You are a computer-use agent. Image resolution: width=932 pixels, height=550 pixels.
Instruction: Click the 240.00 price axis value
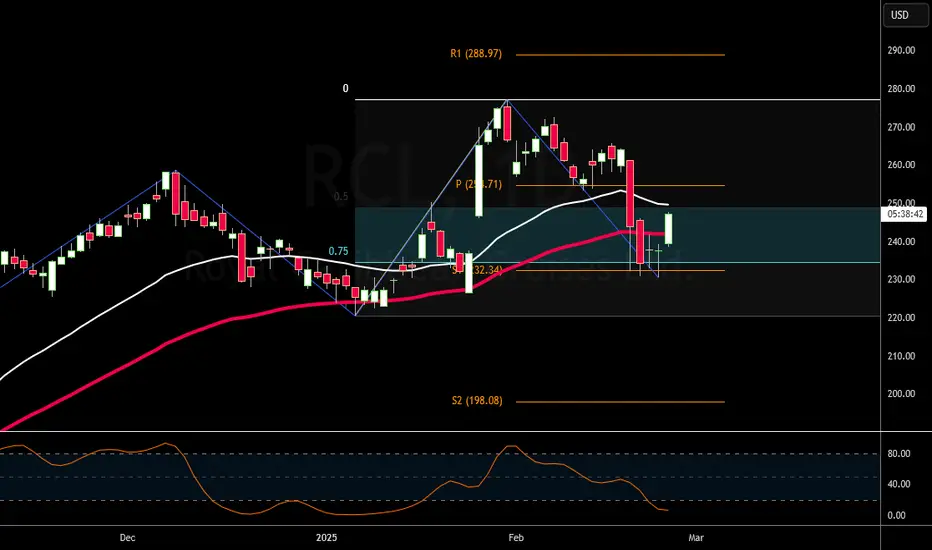(x=901, y=241)
